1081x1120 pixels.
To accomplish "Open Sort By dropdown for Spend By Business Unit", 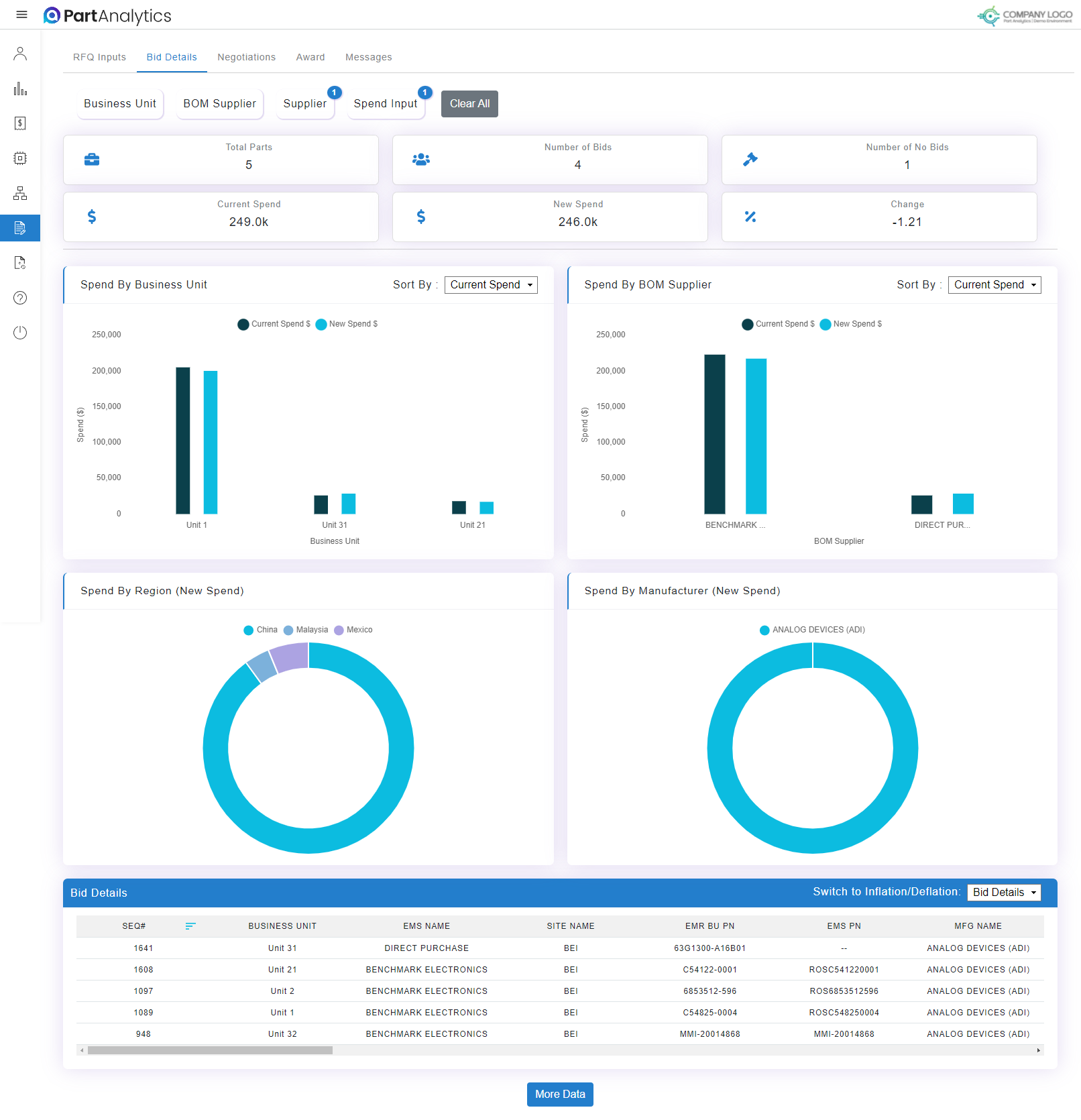I will [491, 285].
